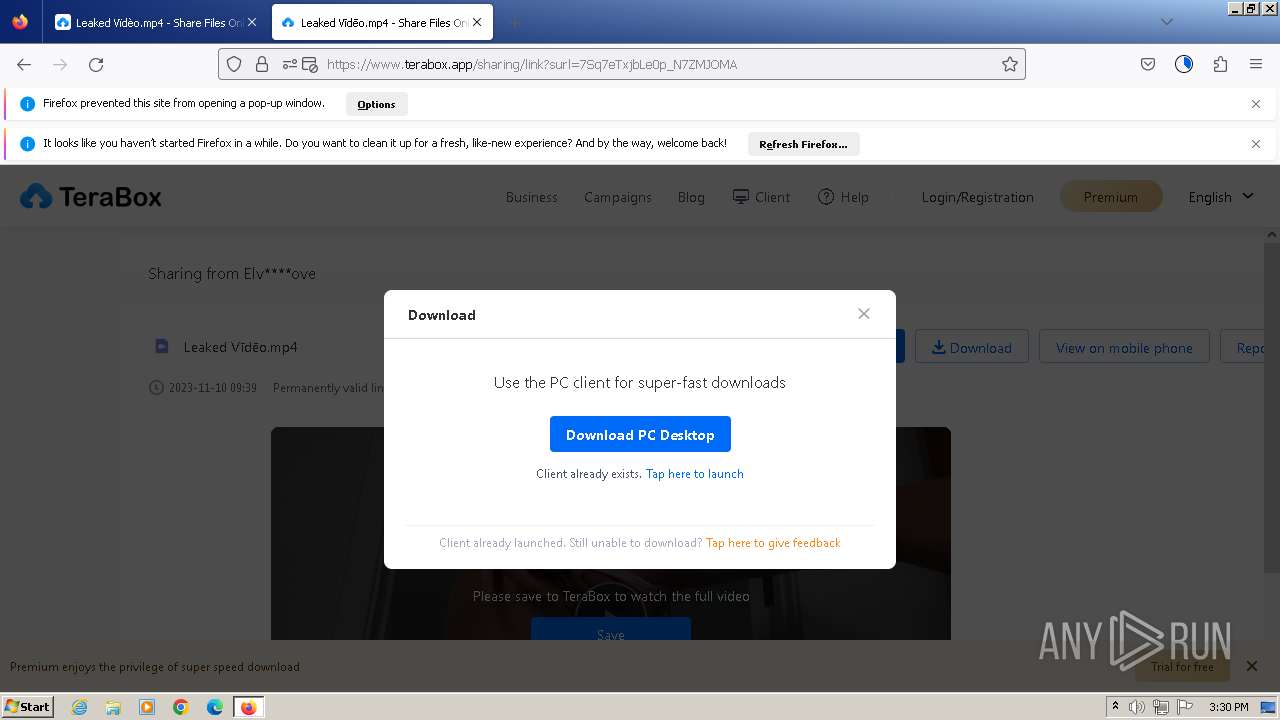
Task: Dismiss the Refresh Firefox notification bar
Action: (x=1256, y=144)
